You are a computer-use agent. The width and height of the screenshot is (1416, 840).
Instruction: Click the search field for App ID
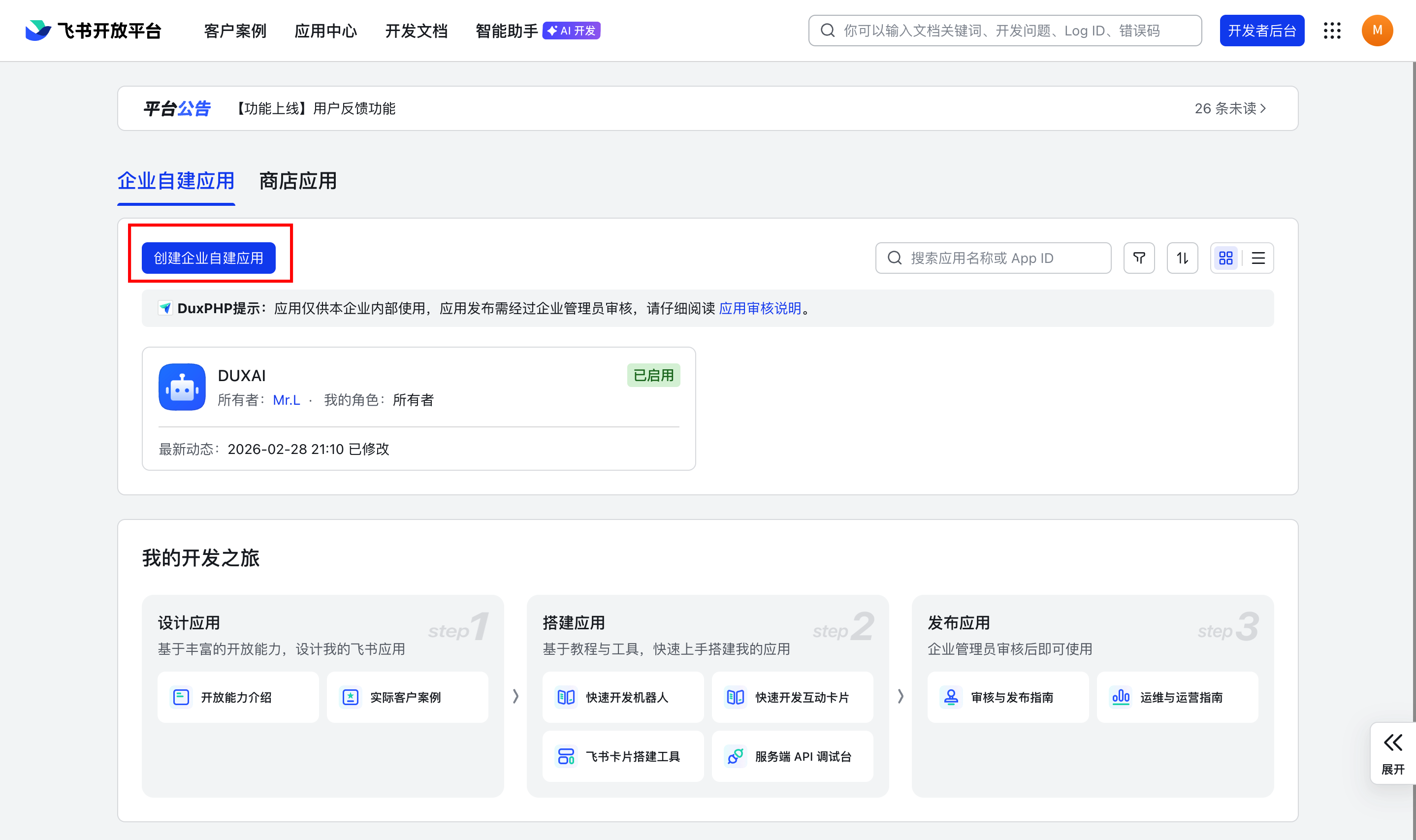click(993, 258)
